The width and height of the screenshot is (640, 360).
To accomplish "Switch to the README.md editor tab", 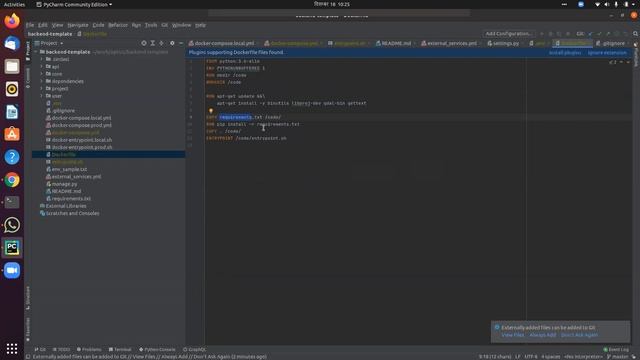I will pos(396,43).
